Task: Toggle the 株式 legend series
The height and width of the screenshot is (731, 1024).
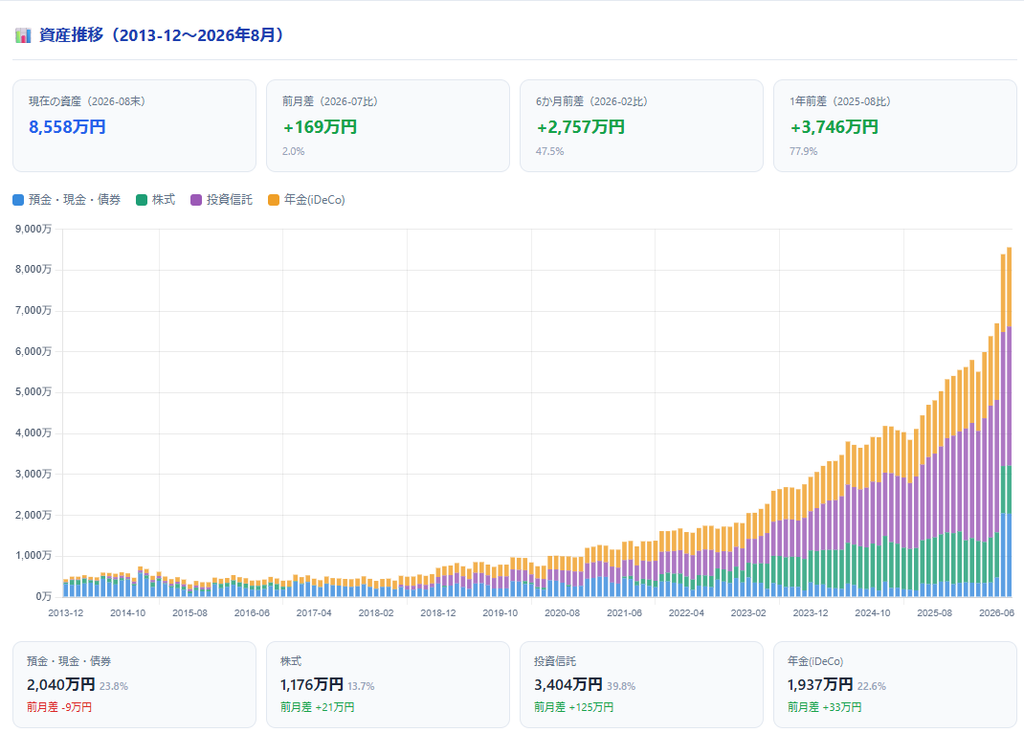Action: pos(155,200)
